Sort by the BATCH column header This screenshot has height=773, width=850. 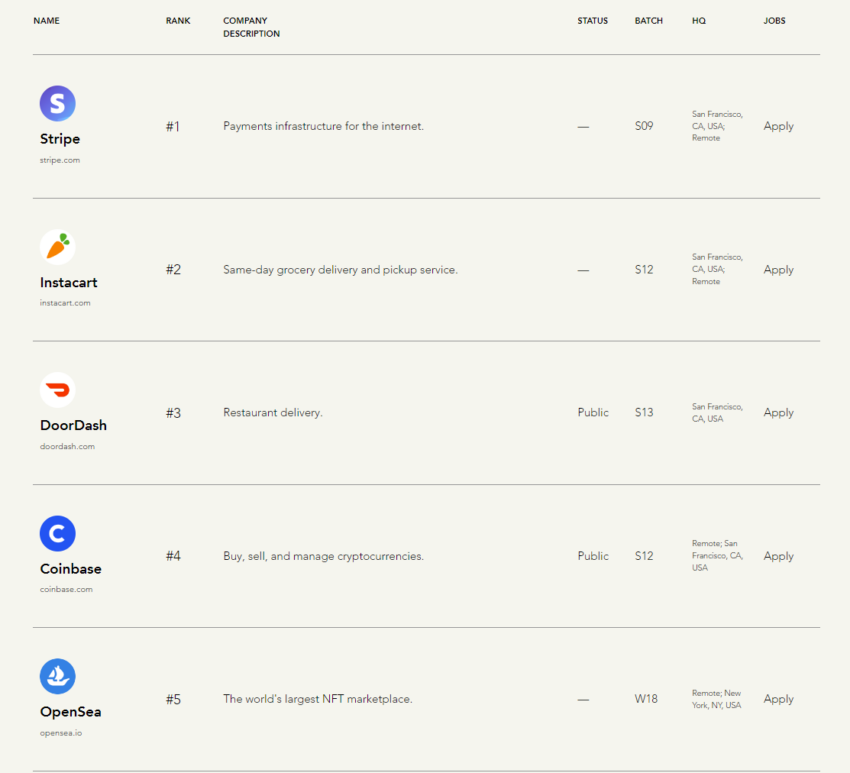point(648,21)
